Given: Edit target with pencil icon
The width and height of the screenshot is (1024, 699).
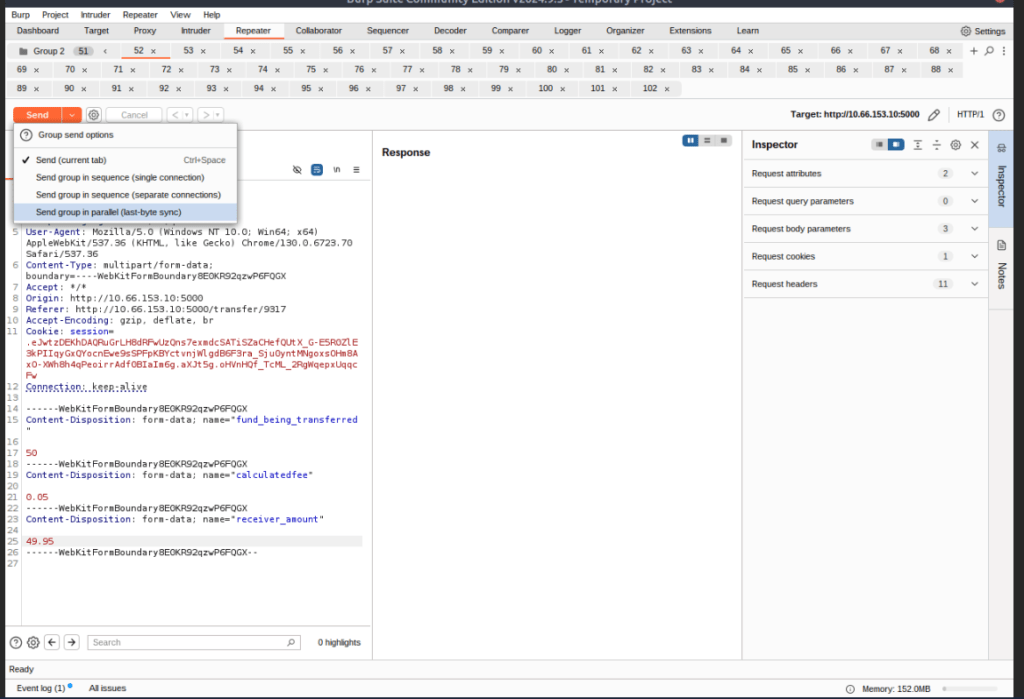Looking at the screenshot, I should tap(934, 115).
